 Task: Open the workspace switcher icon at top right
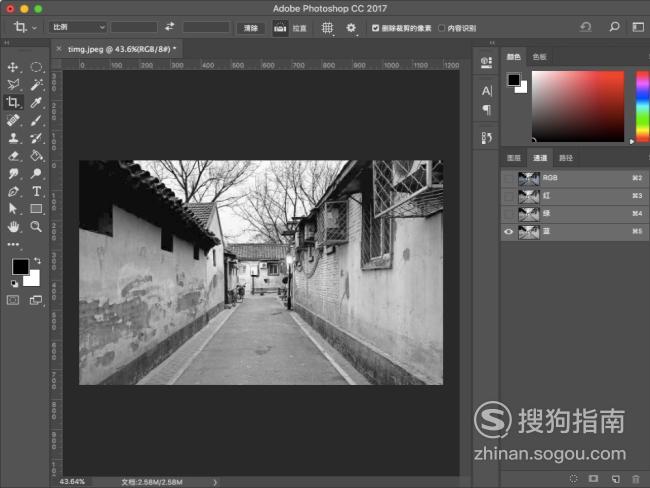638,27
